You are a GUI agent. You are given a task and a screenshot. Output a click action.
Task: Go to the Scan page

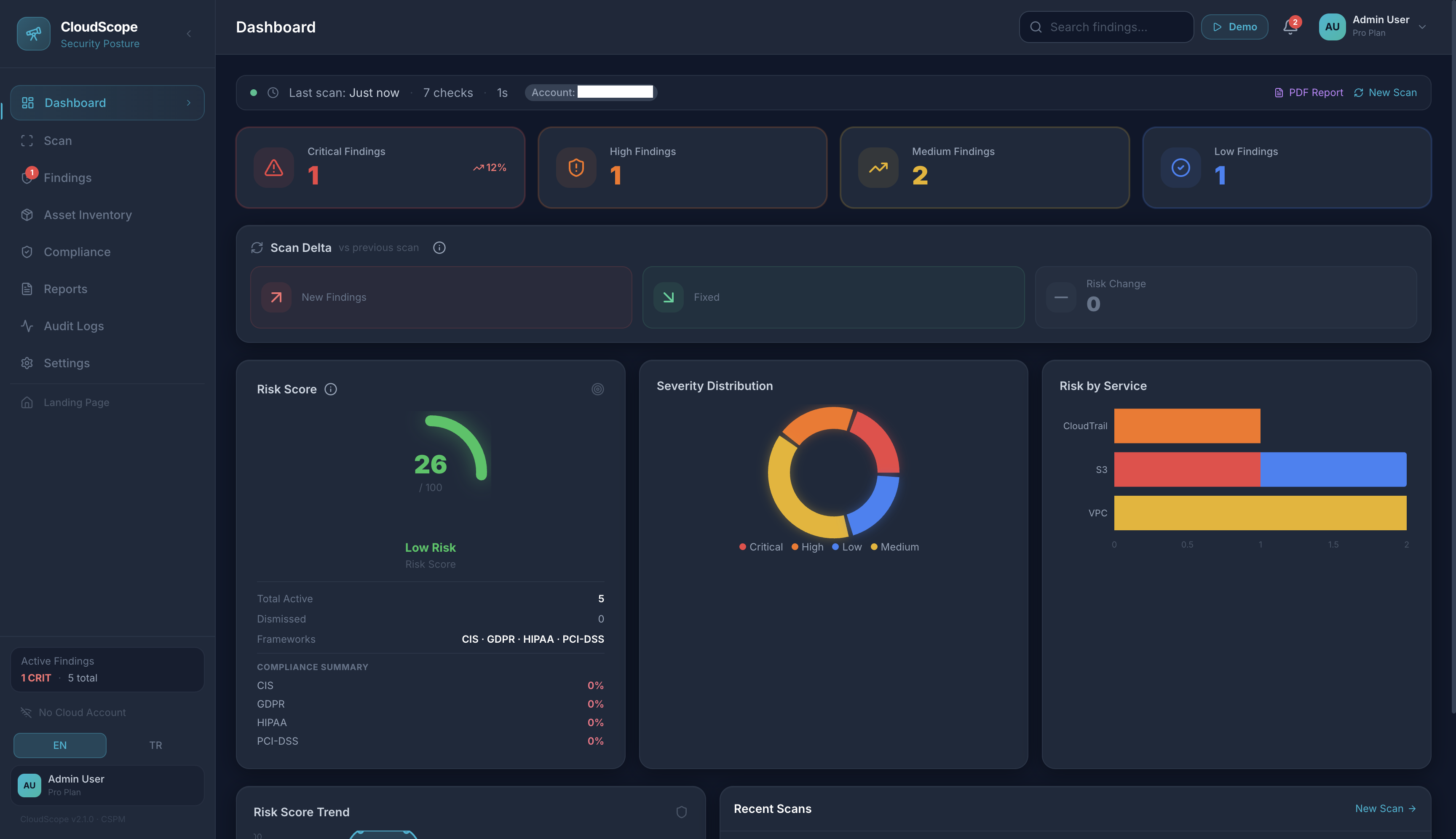click(x=107, y=141)
